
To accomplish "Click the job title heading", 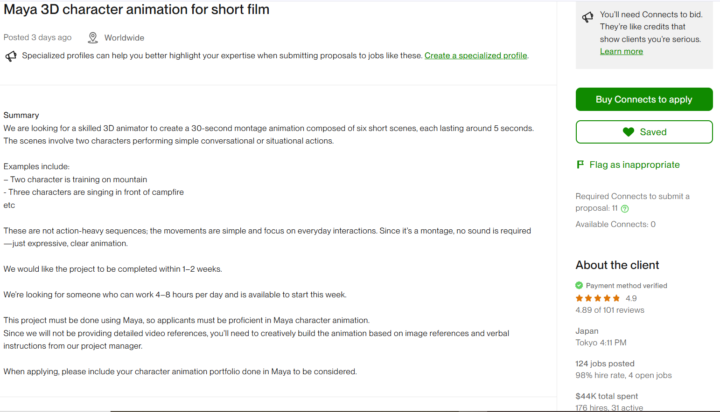I will (x=136, y=10).
